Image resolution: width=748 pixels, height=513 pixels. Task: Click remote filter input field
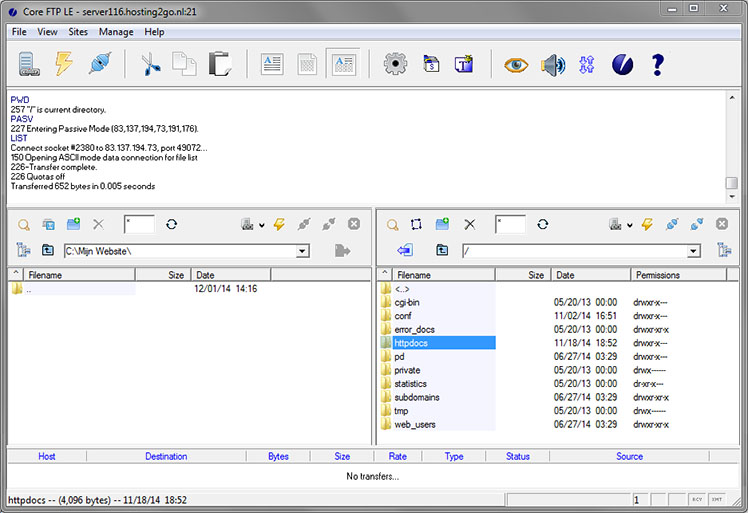coord(510,224)
